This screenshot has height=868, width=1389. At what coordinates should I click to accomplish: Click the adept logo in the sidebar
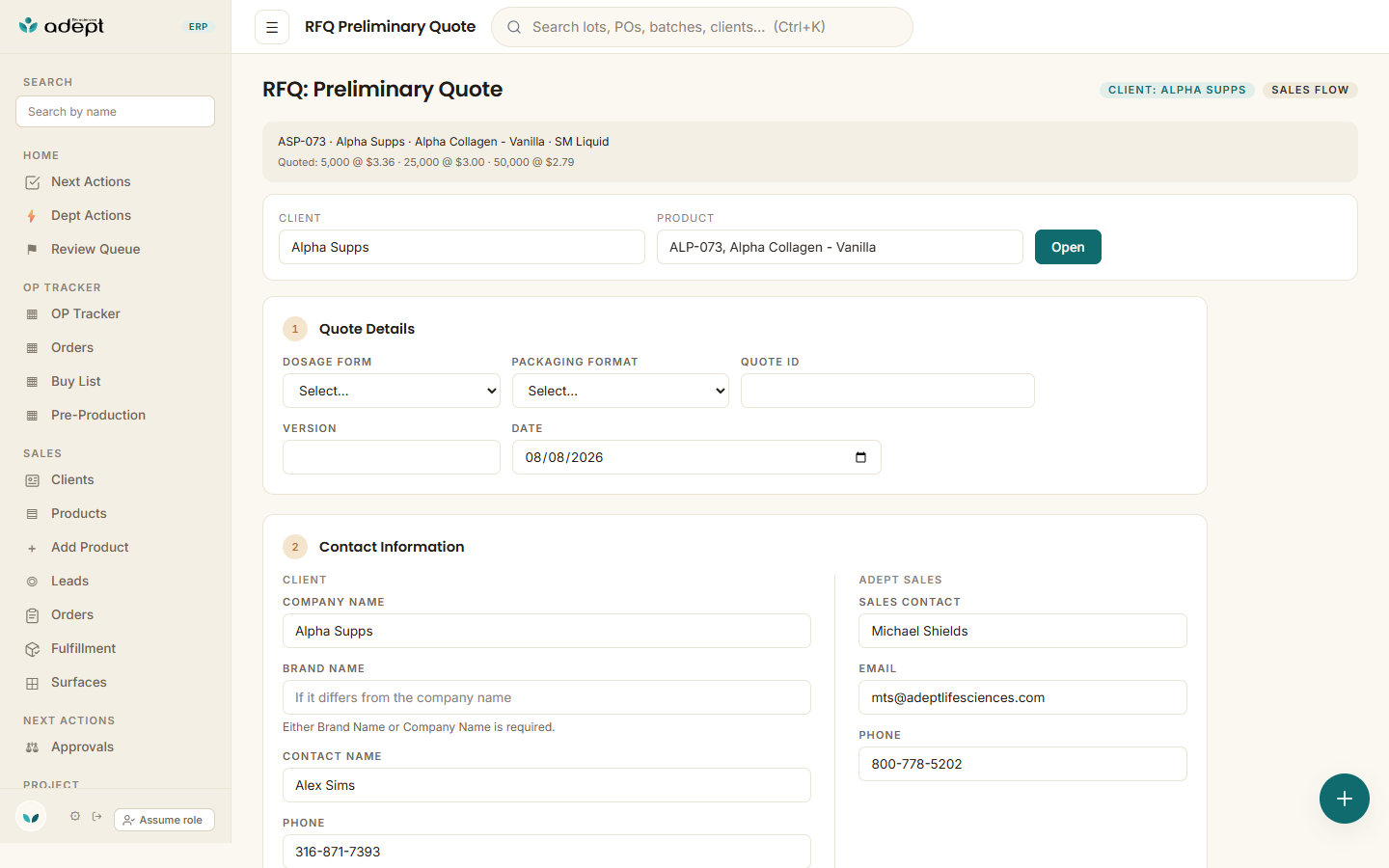[x=61, y=26]
